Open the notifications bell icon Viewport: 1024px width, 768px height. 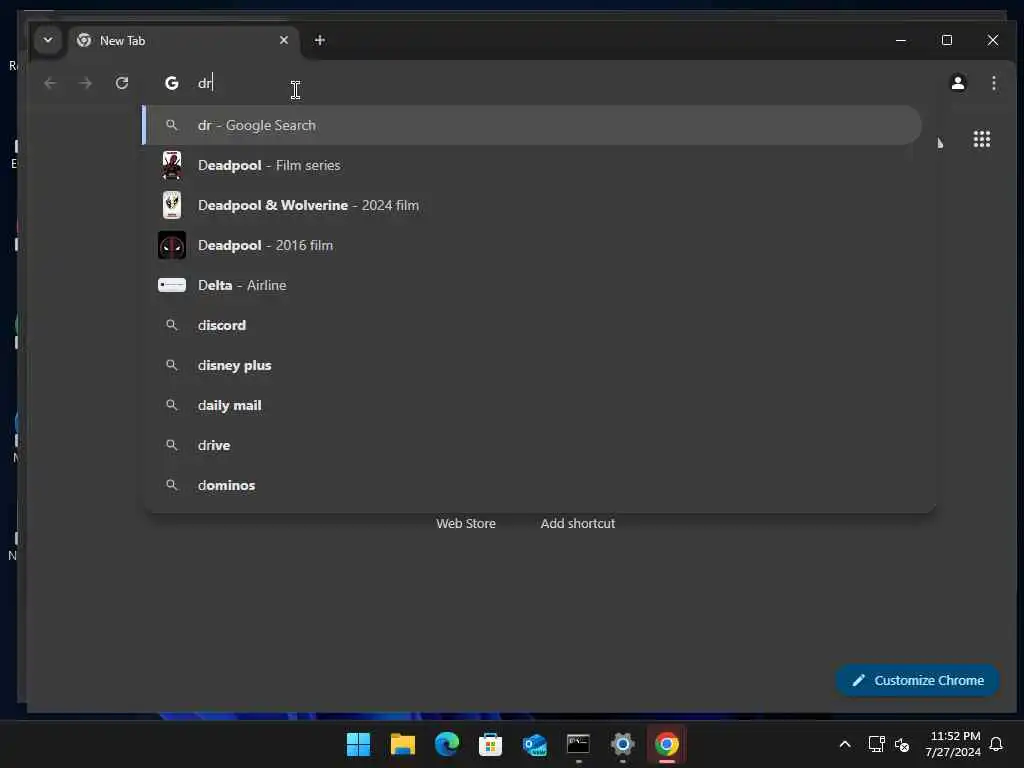click(997, 744)
